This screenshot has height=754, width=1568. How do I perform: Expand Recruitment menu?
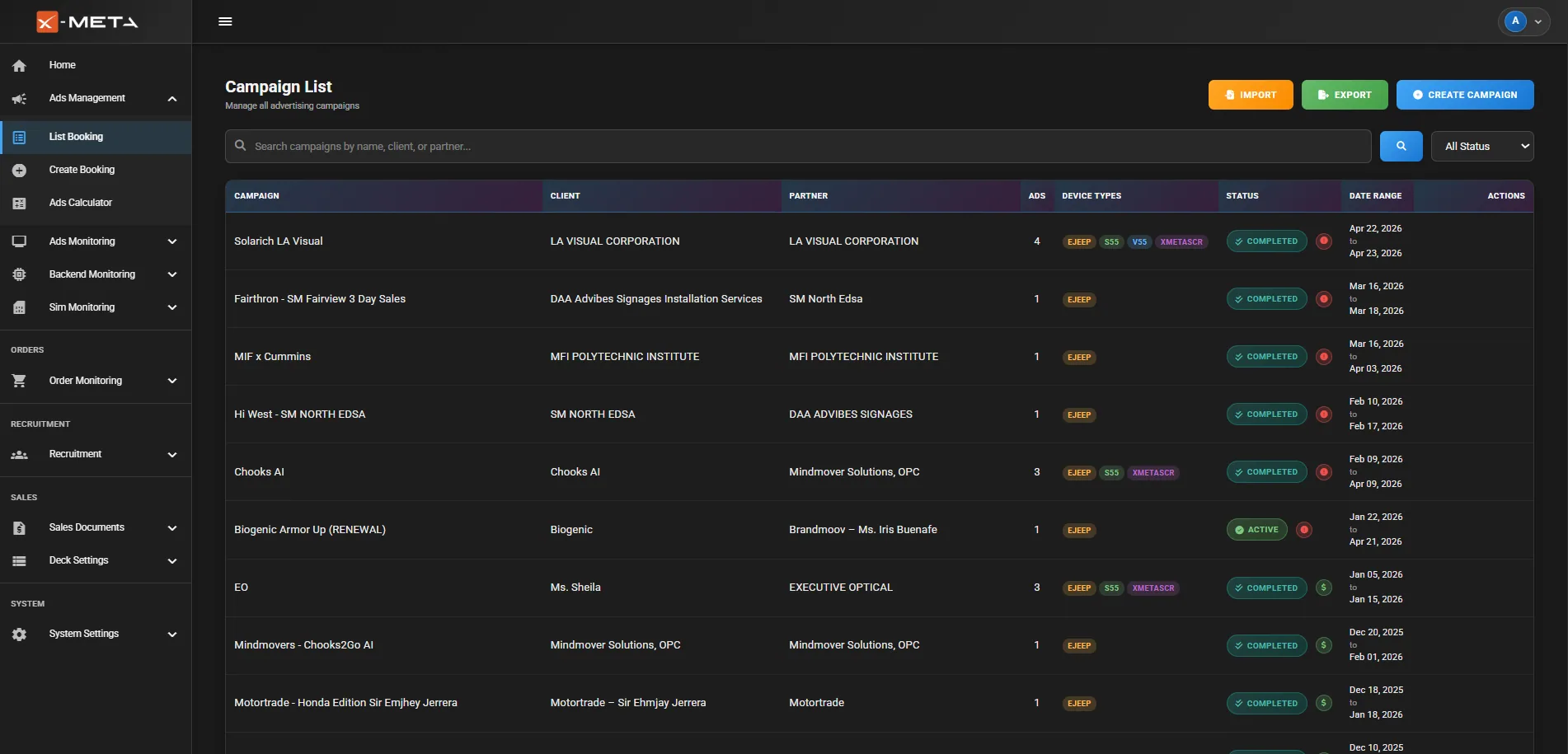[96, 454]
